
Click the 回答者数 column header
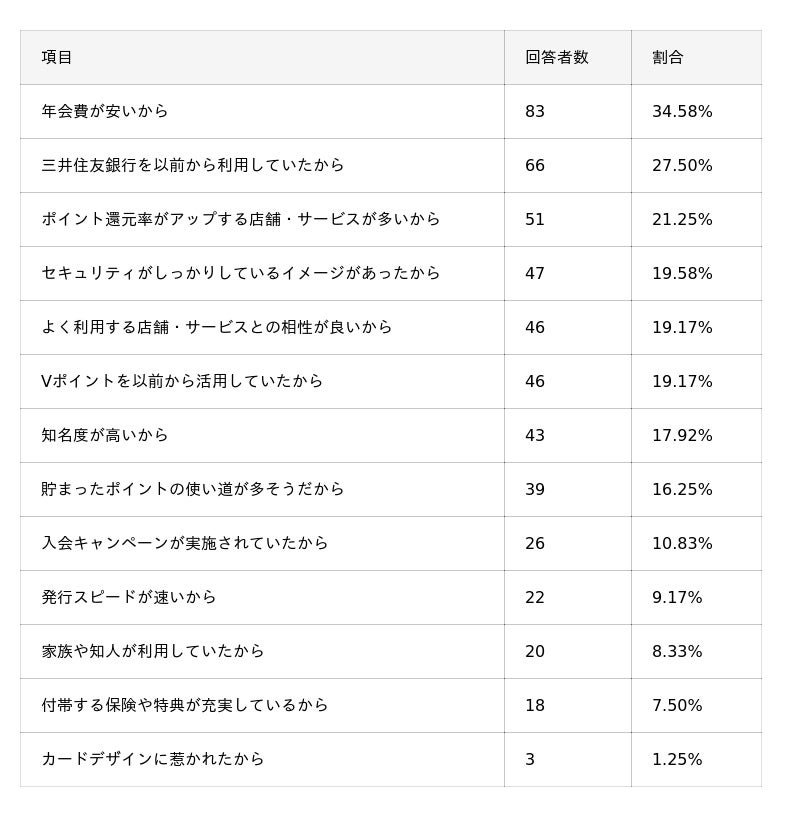pyautogui.click(x=556, y=58)
